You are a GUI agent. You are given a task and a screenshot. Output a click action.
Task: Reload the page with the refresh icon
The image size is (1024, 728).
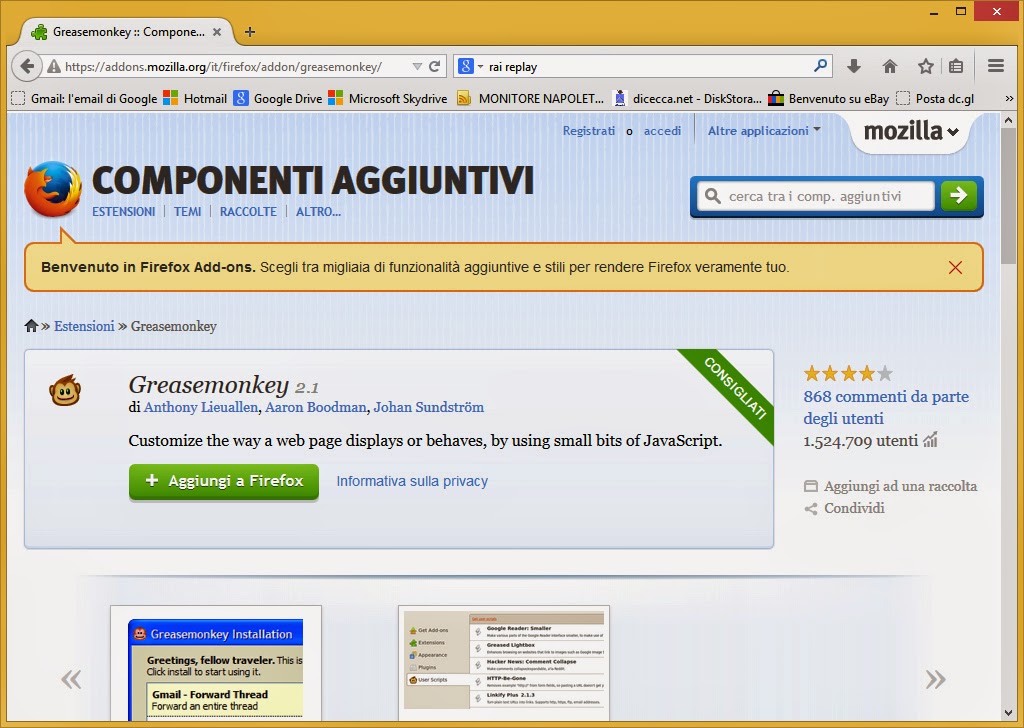coord(435,66)
